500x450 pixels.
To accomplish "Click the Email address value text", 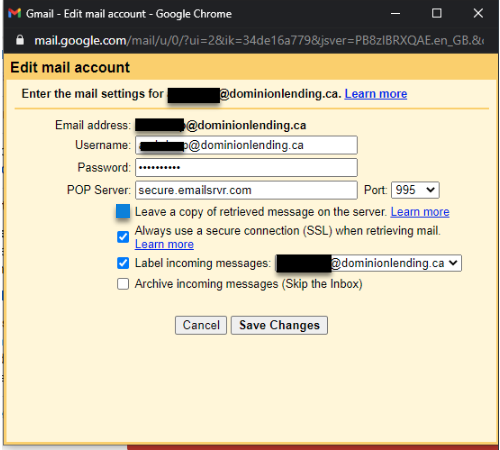I will [x=221, y=125].
